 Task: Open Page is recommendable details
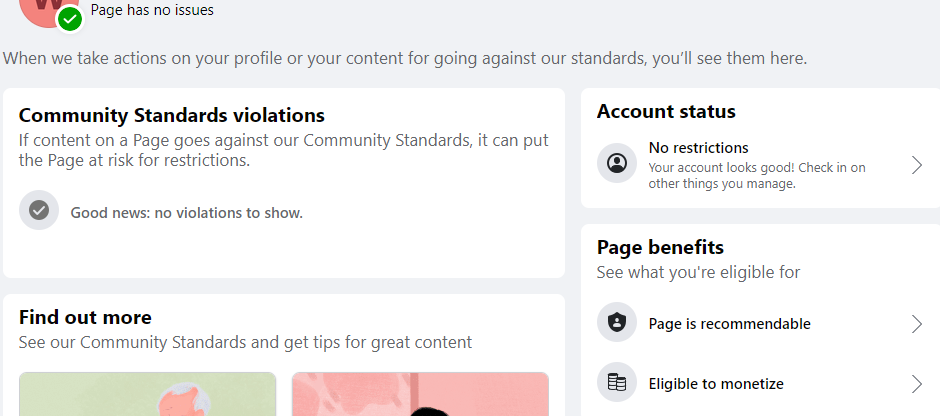tap(760, 324)
